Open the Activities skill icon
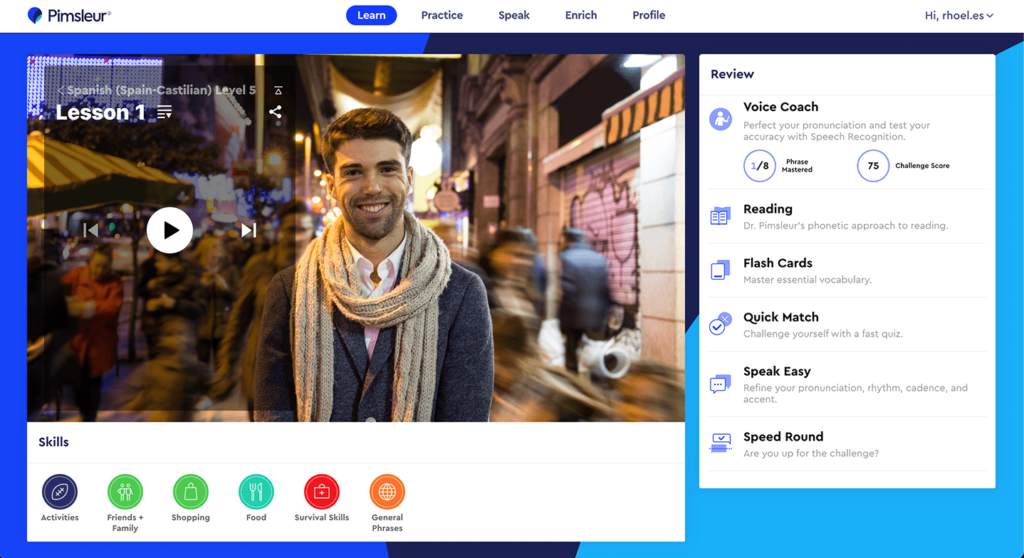 pos(60,492)
